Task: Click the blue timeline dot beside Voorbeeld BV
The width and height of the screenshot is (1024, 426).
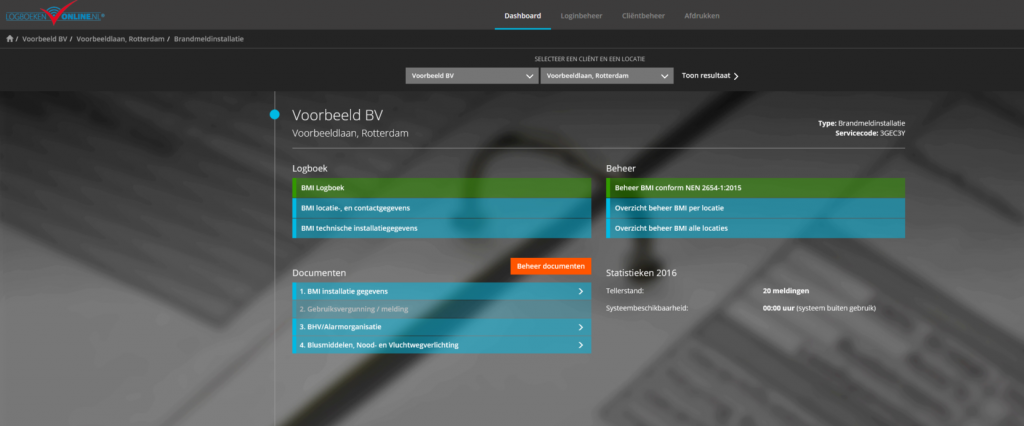Action: (275, 115)
